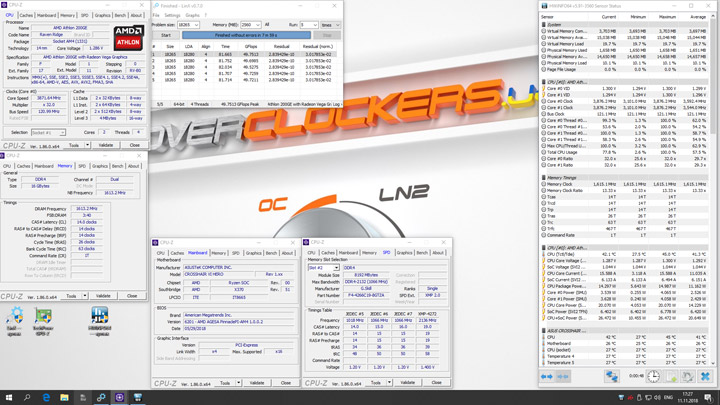Image resolution: width=720 pixels, height=405 pixels.
Task: Click Tools button in CPU-Z SPD window
Action: click(376, 382)
